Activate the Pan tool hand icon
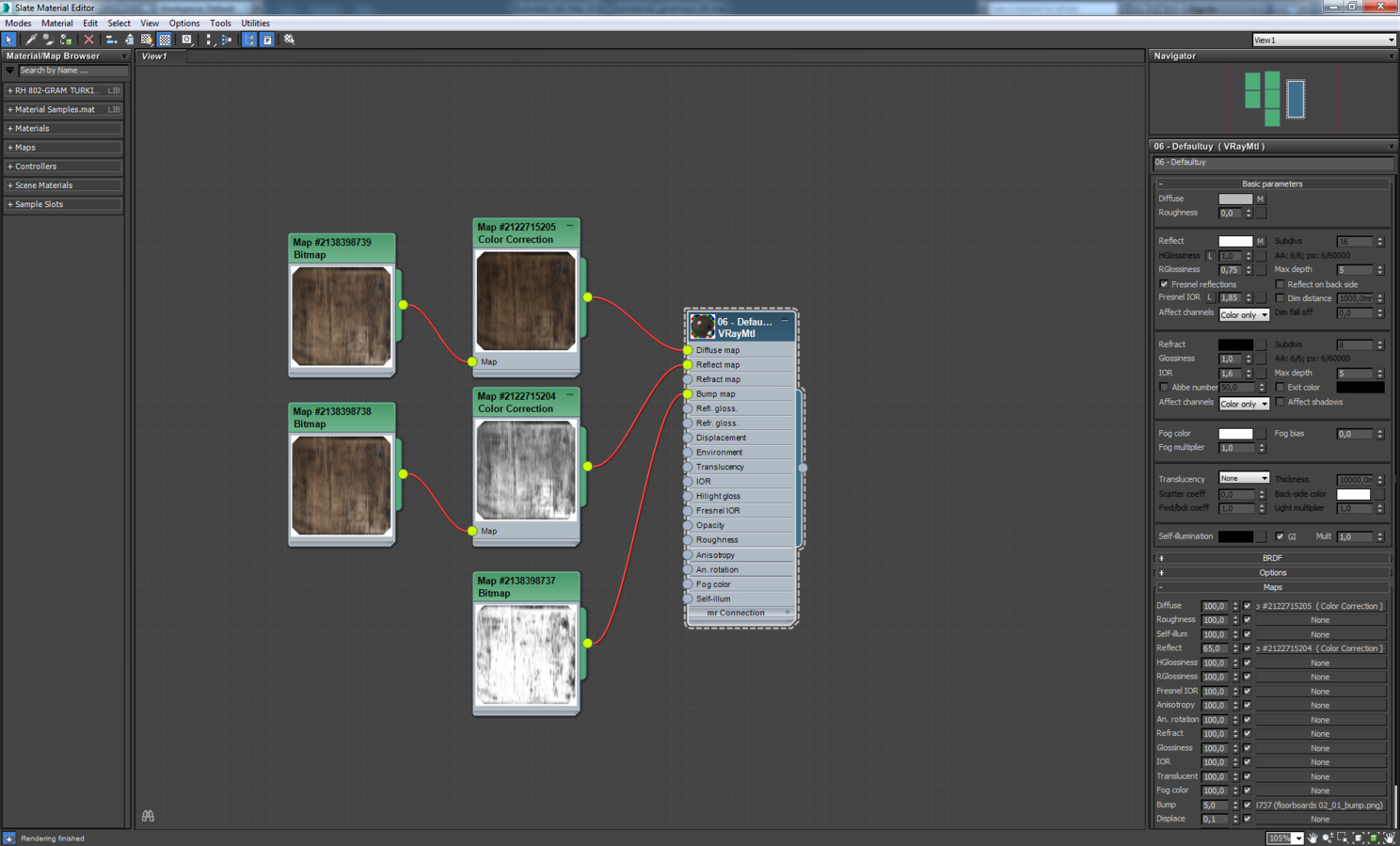This screenshot has height=846, width=1400. pos(1312,838)
